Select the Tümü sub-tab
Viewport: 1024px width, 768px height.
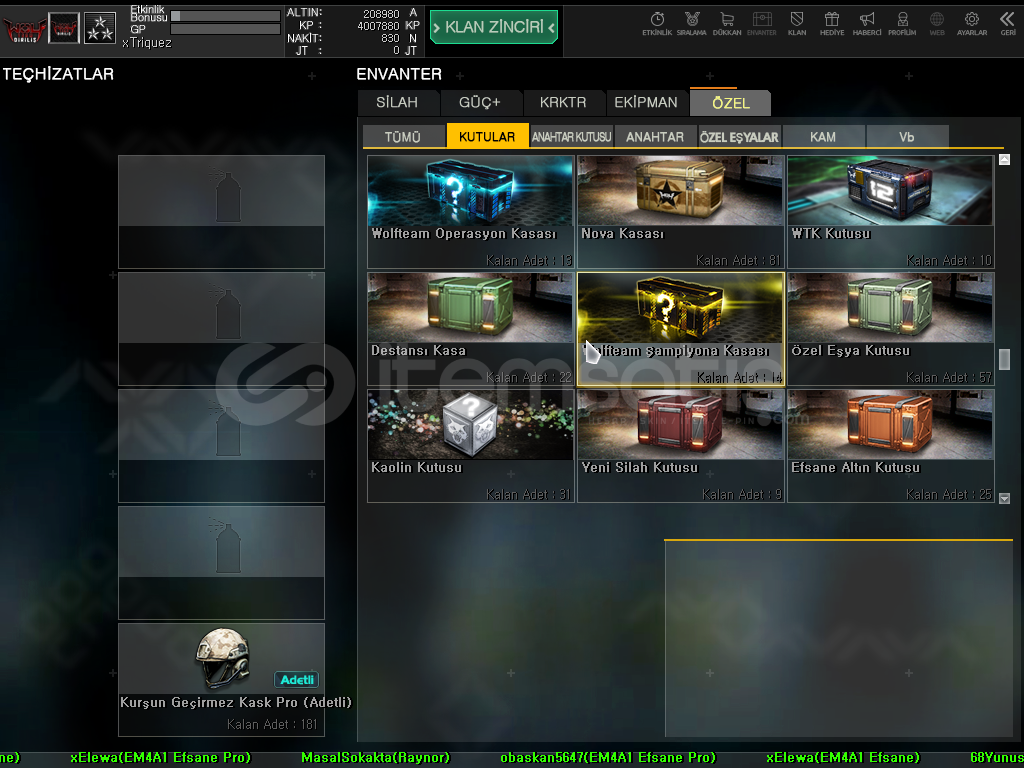coord(403,136)
